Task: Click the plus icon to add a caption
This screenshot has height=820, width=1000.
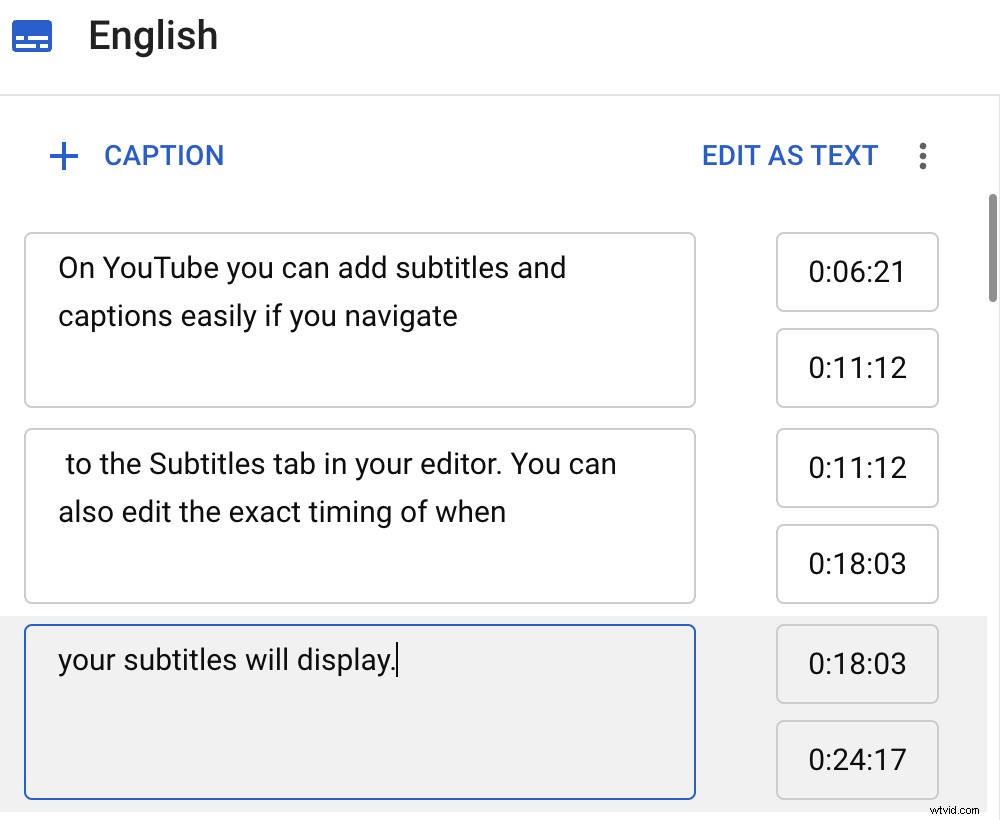Action: [x=63, y=156]
